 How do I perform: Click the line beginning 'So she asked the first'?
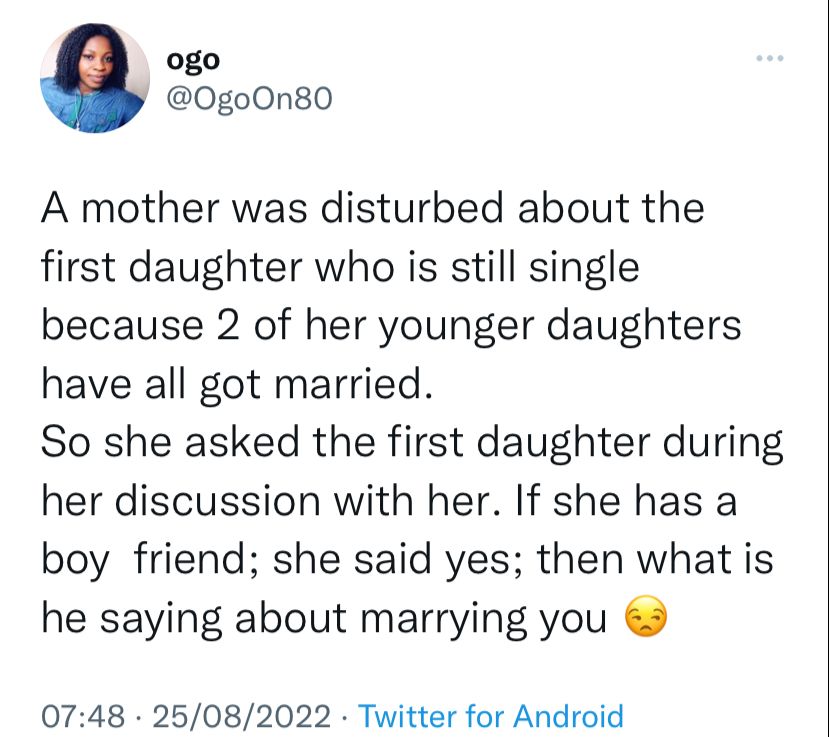411,443
